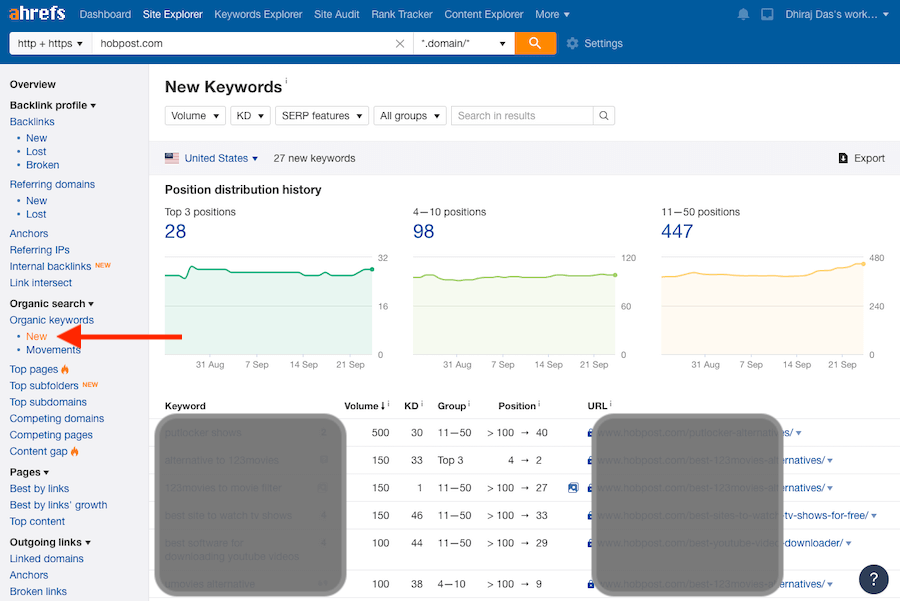Click the Export button
900x601 pixels.
coord(862,158)
